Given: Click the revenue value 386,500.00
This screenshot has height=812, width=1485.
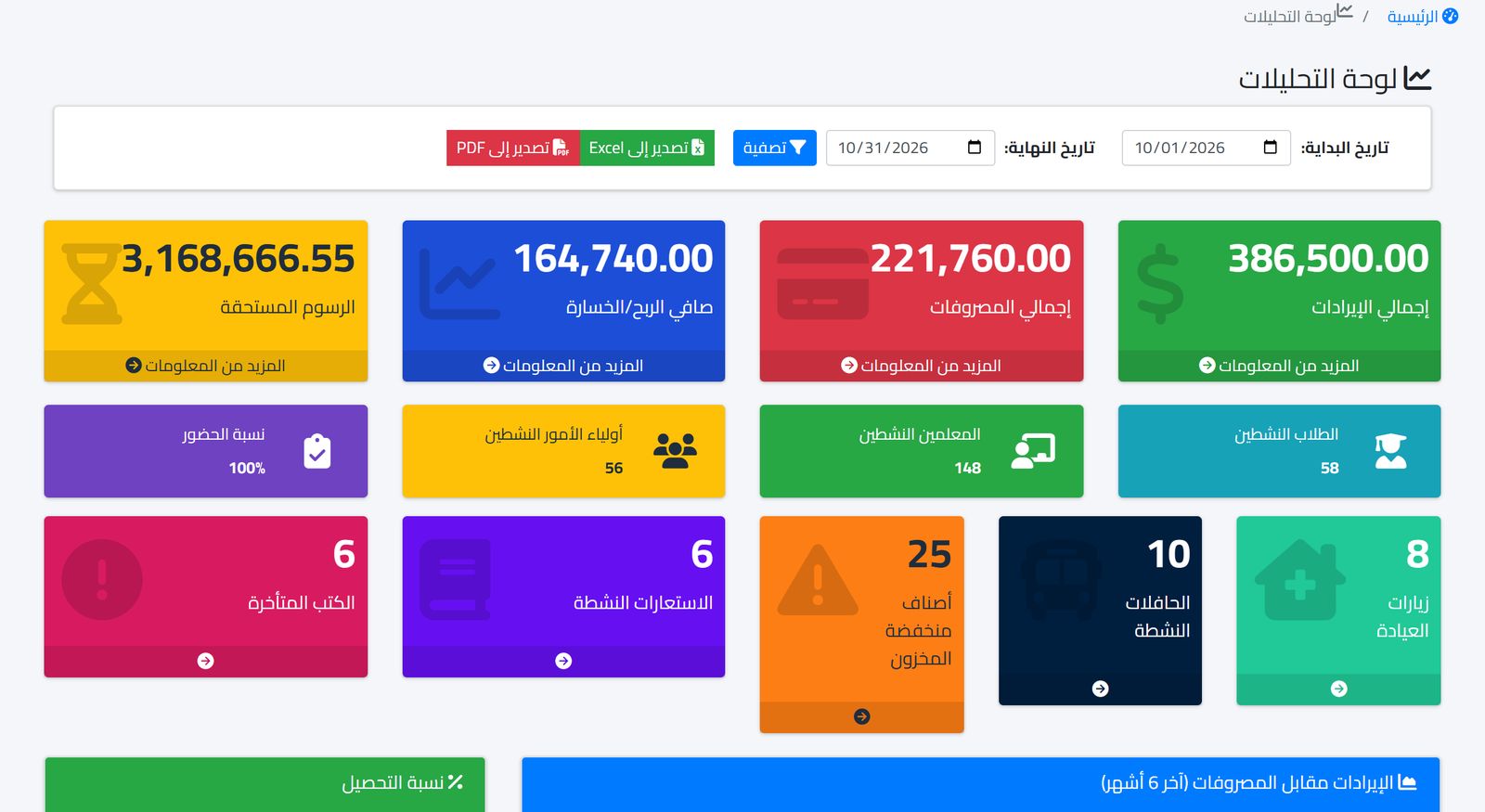Looking at the screenshot, I should tap(1328, 259).
